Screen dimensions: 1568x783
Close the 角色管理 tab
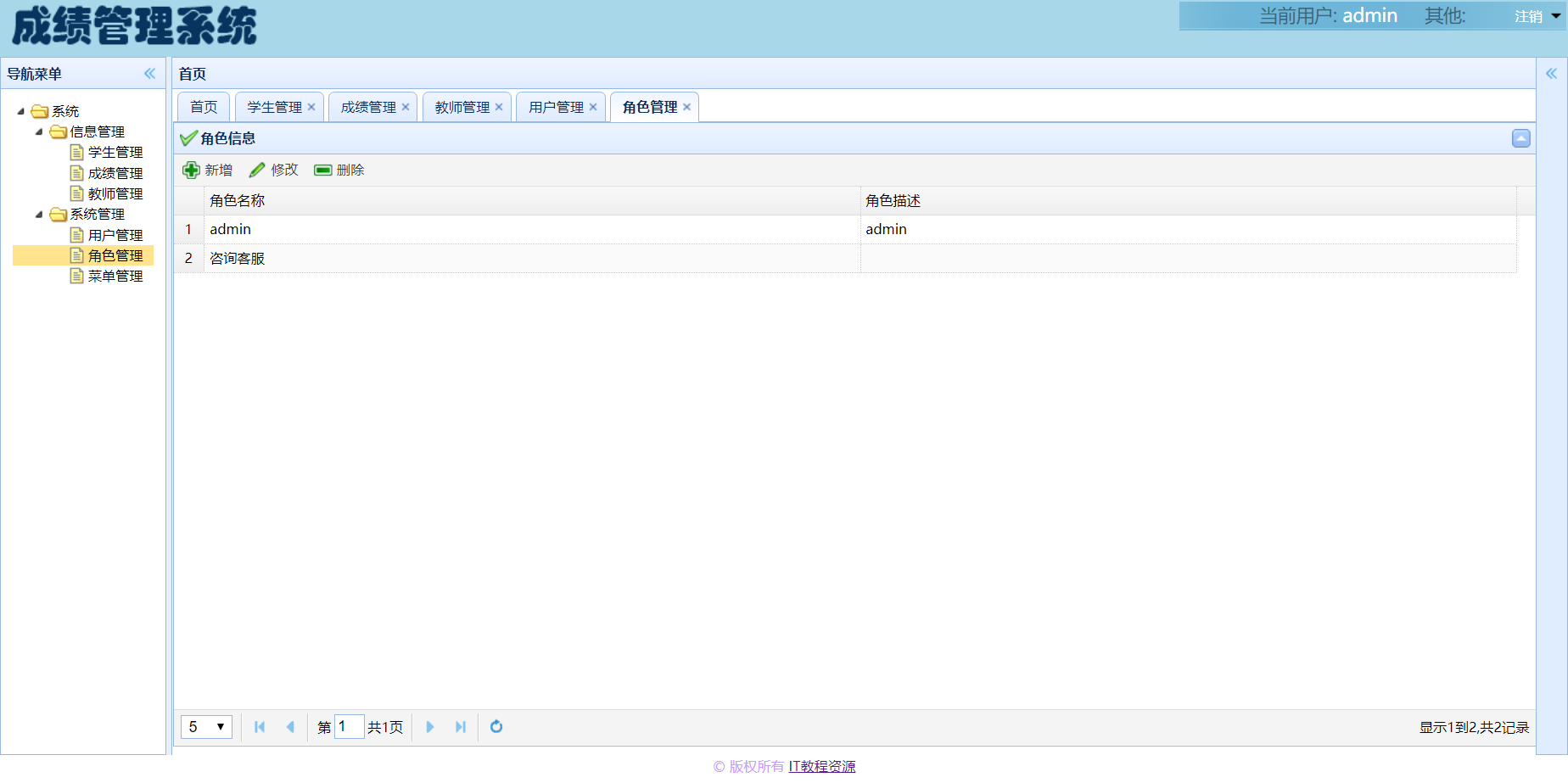tap(686, 107)
